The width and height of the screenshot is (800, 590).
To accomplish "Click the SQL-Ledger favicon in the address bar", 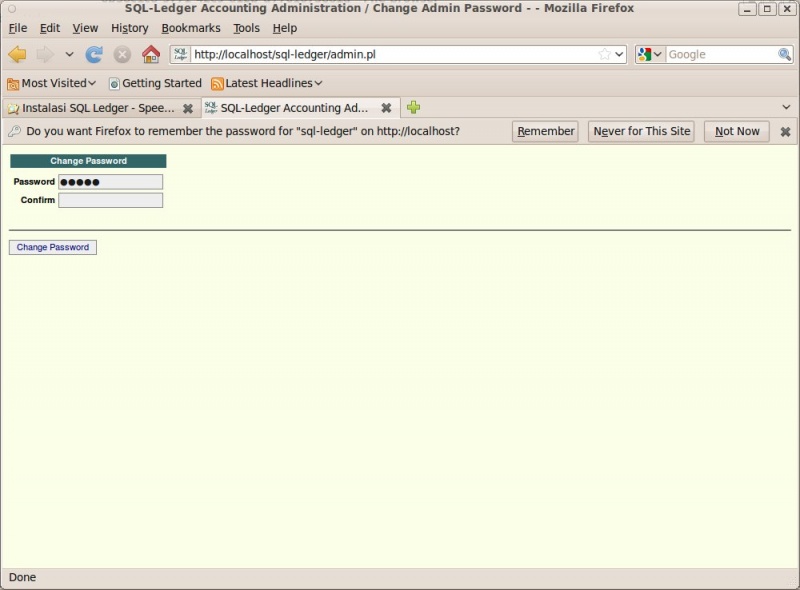I will pyautogui.click(x=181, y=54).
